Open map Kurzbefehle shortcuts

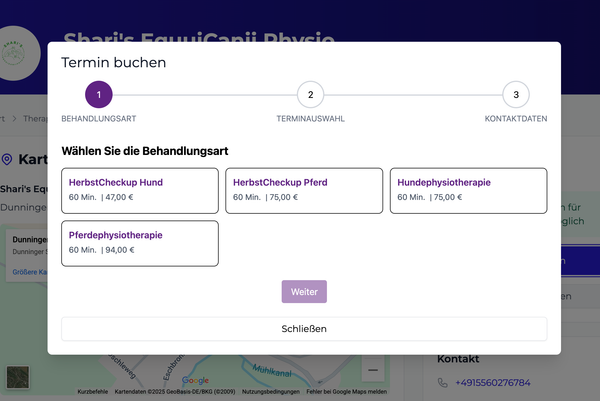click(92, 392)
